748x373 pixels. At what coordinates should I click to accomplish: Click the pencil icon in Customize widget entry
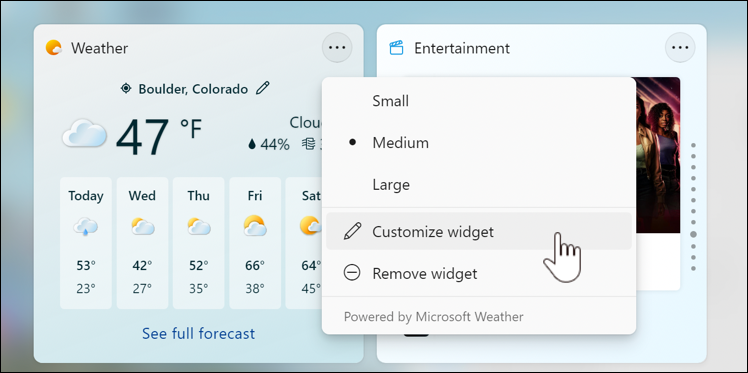point(352,231)
